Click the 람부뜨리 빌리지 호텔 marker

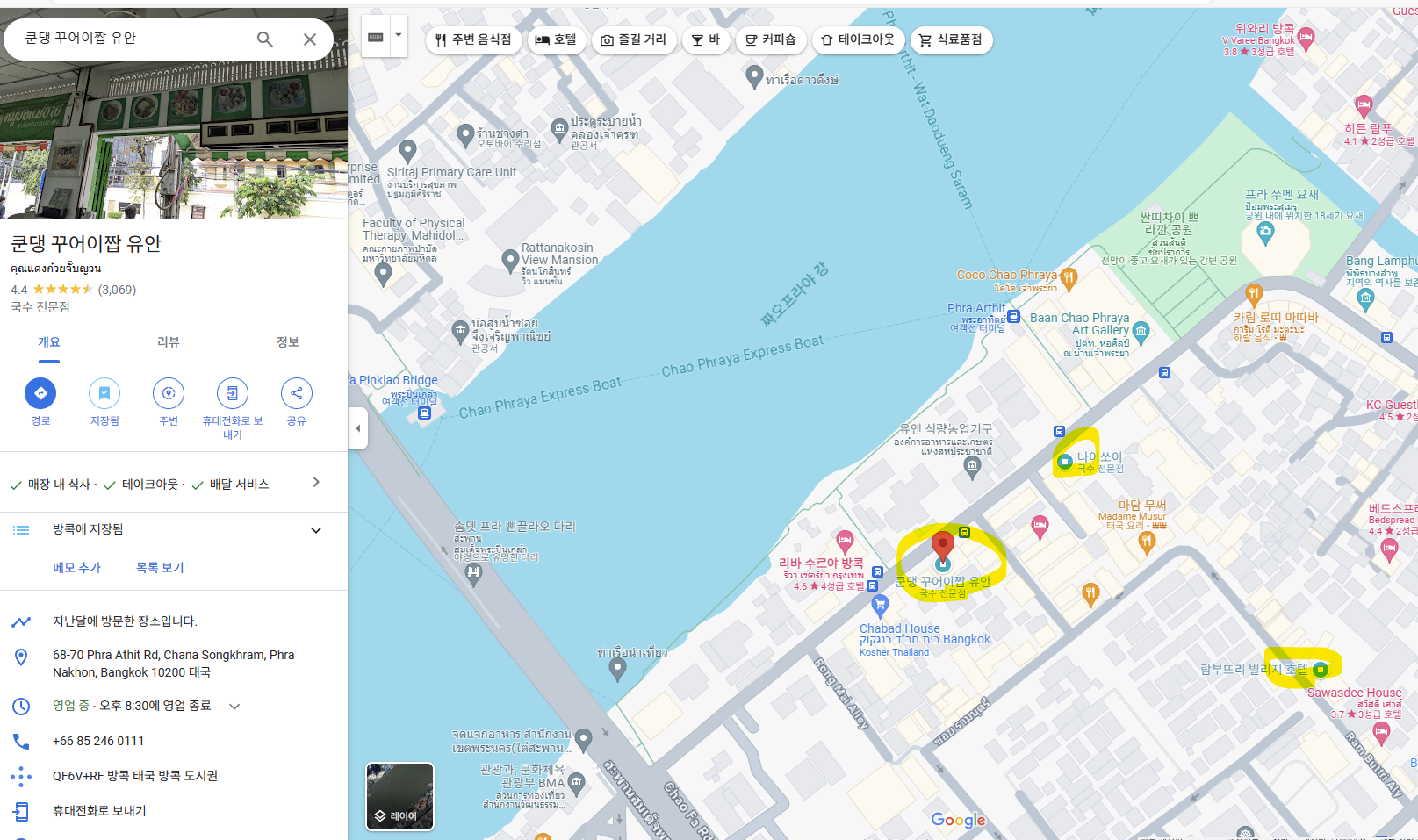point(1321,670)
